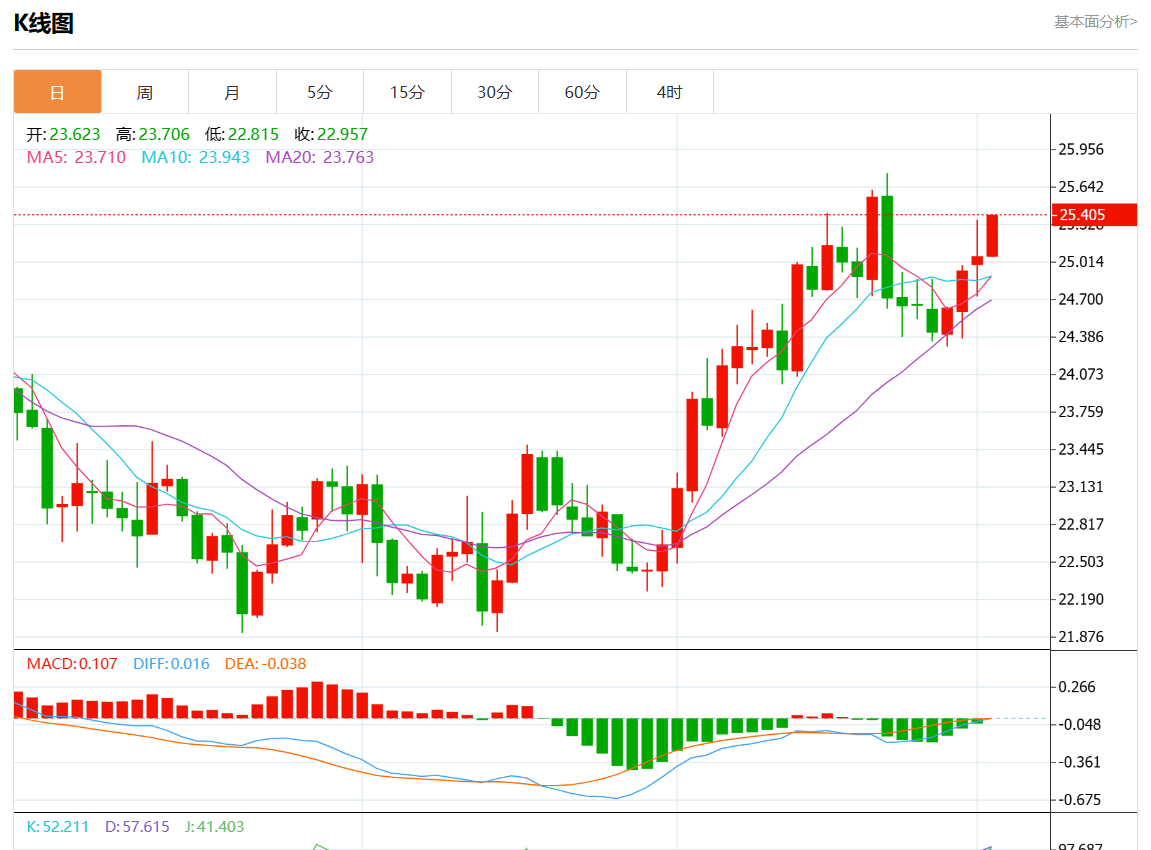Open the 5分 interval tab
Image resolution: width=1151 pixels, height=850 pixels.
[x=319, y=92]
